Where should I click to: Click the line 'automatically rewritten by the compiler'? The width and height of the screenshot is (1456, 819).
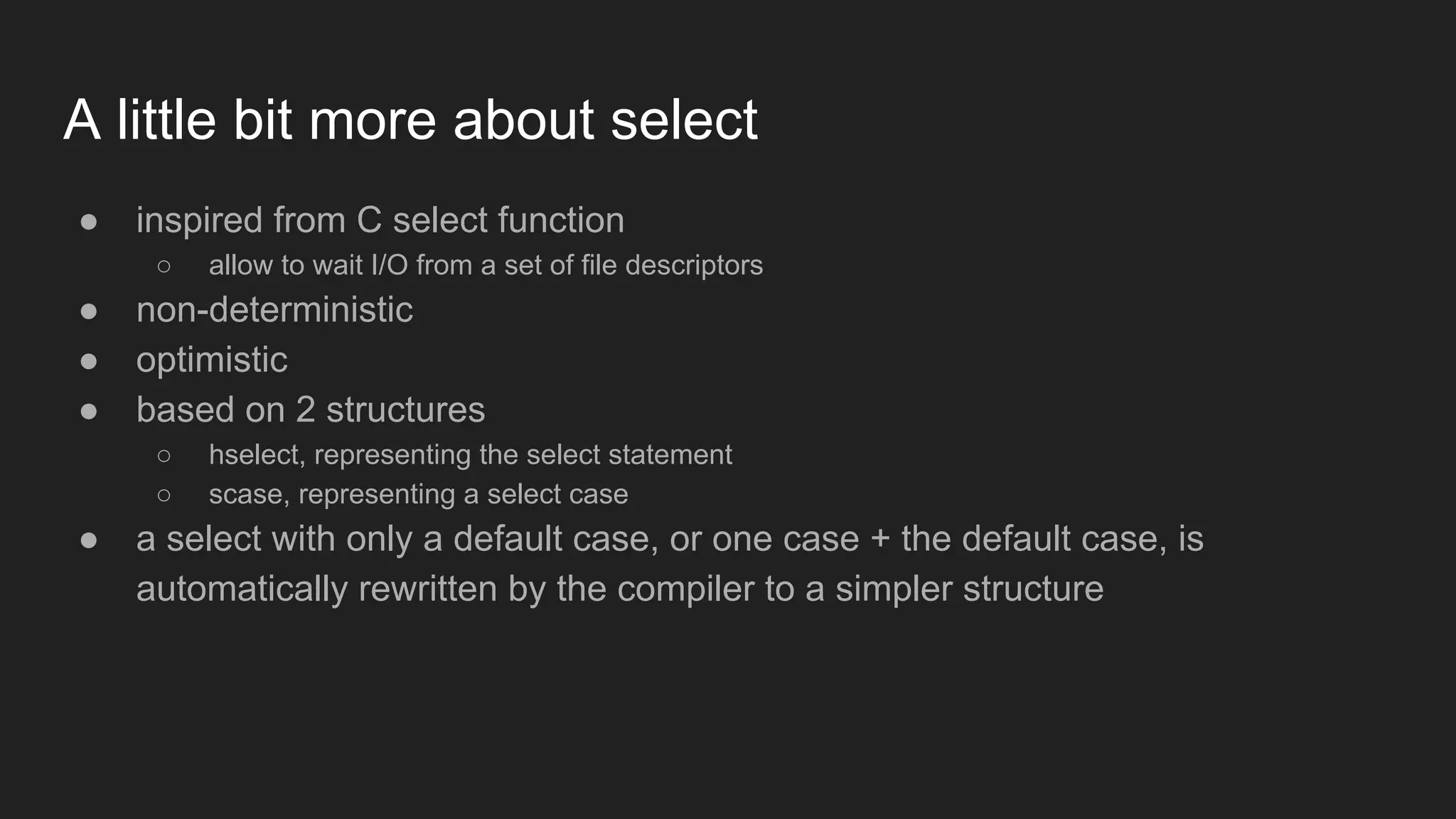tap(620, 589)
